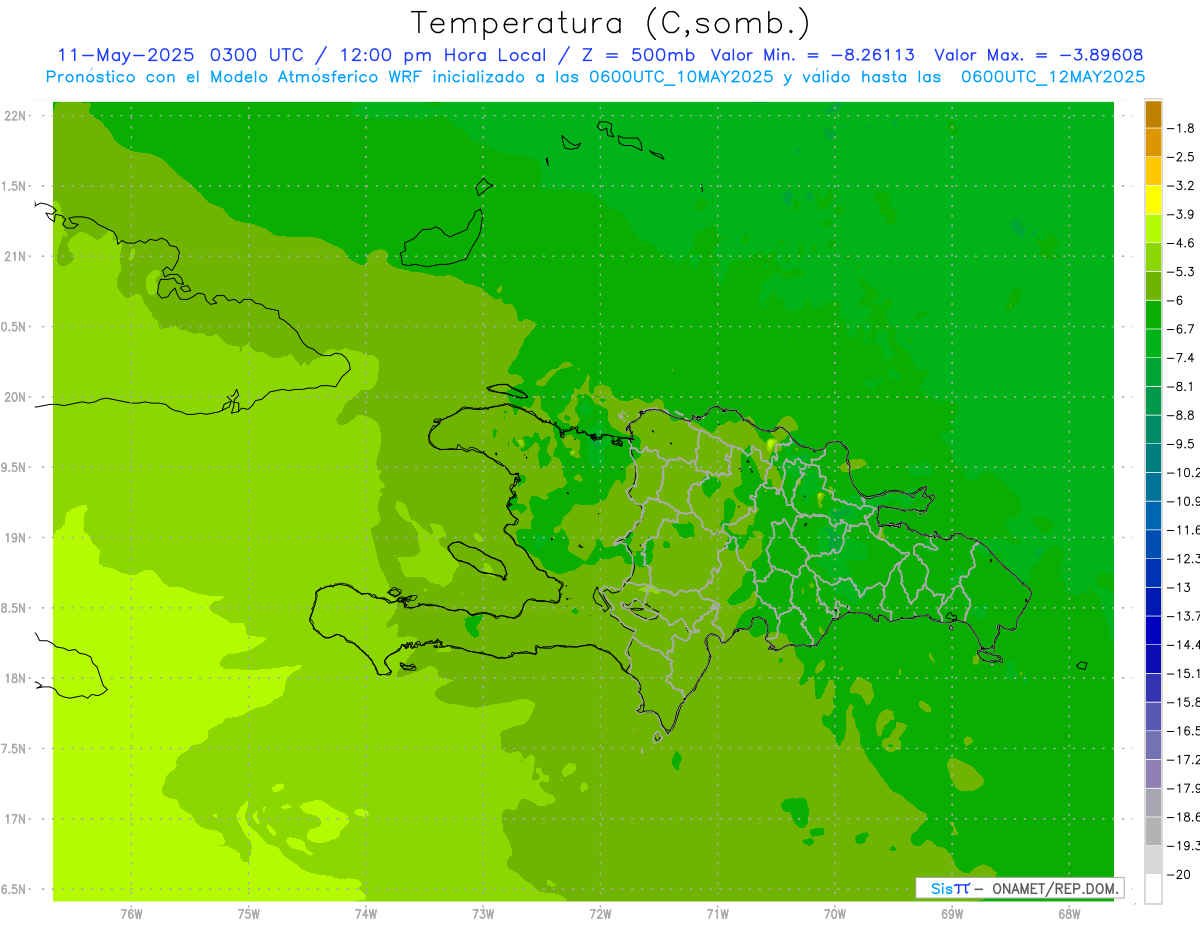The width and height of the screenshot is (1200, 927).
Task: Select the "76W" longitude label
Action: [x=131, y=913]
